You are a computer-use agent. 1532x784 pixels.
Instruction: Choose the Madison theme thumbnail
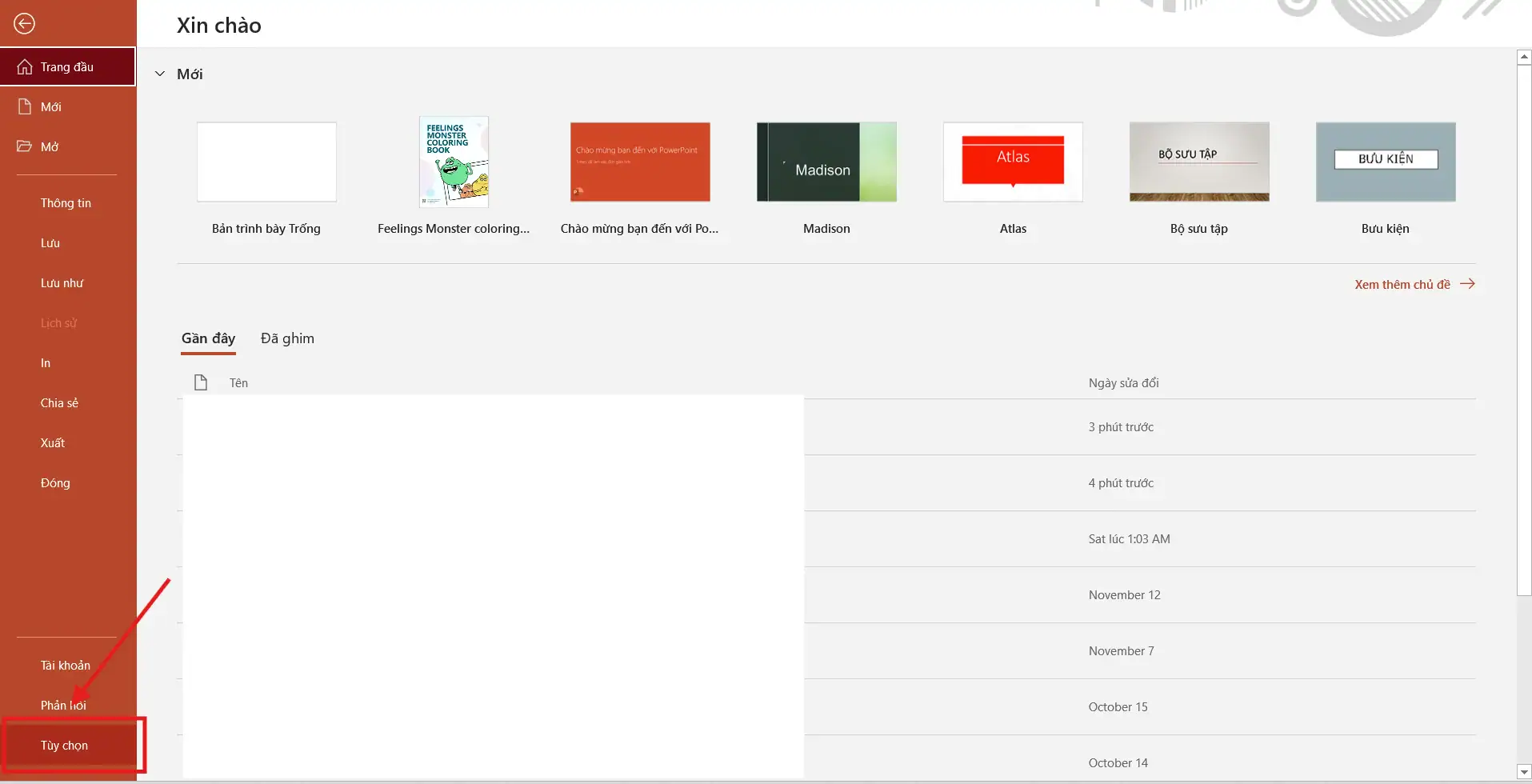click(x=826, y=162)
